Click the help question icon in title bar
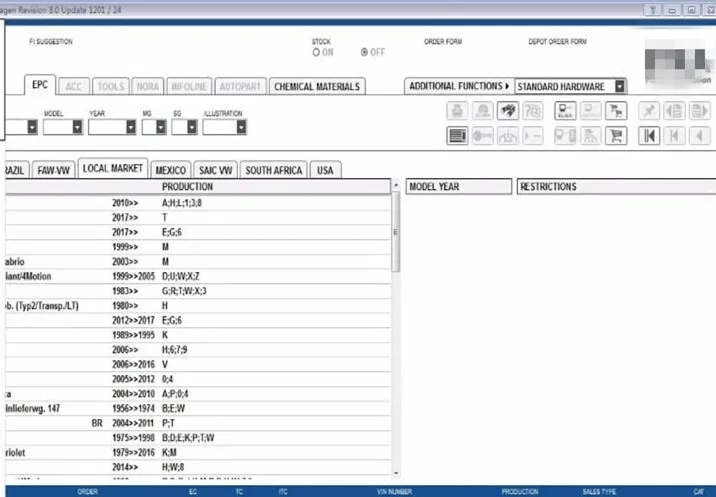716x497 pixels. 653,10
